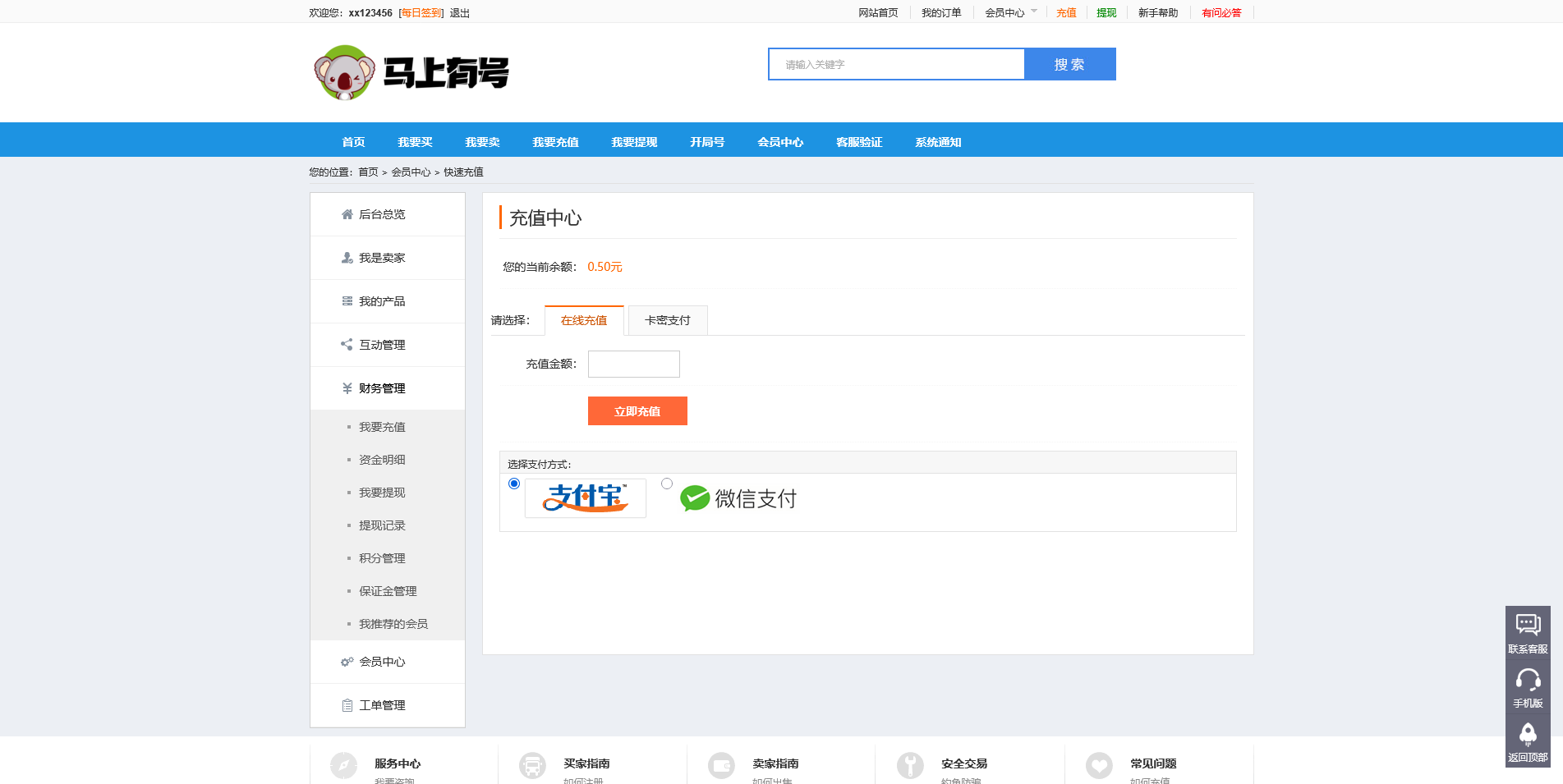1563x784 pixels.
Task: Open 系统通知 in the navigation bar
Action: pos(938,142)
